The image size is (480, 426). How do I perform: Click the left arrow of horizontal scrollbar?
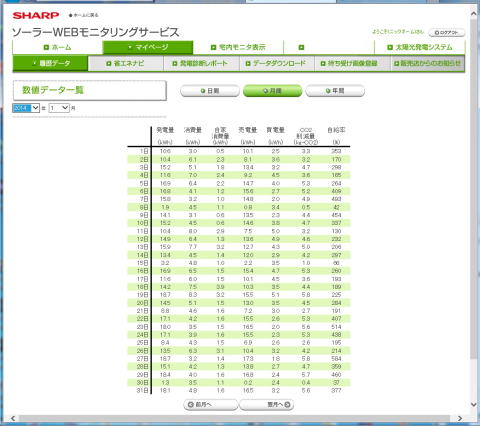tap(13, 418)
